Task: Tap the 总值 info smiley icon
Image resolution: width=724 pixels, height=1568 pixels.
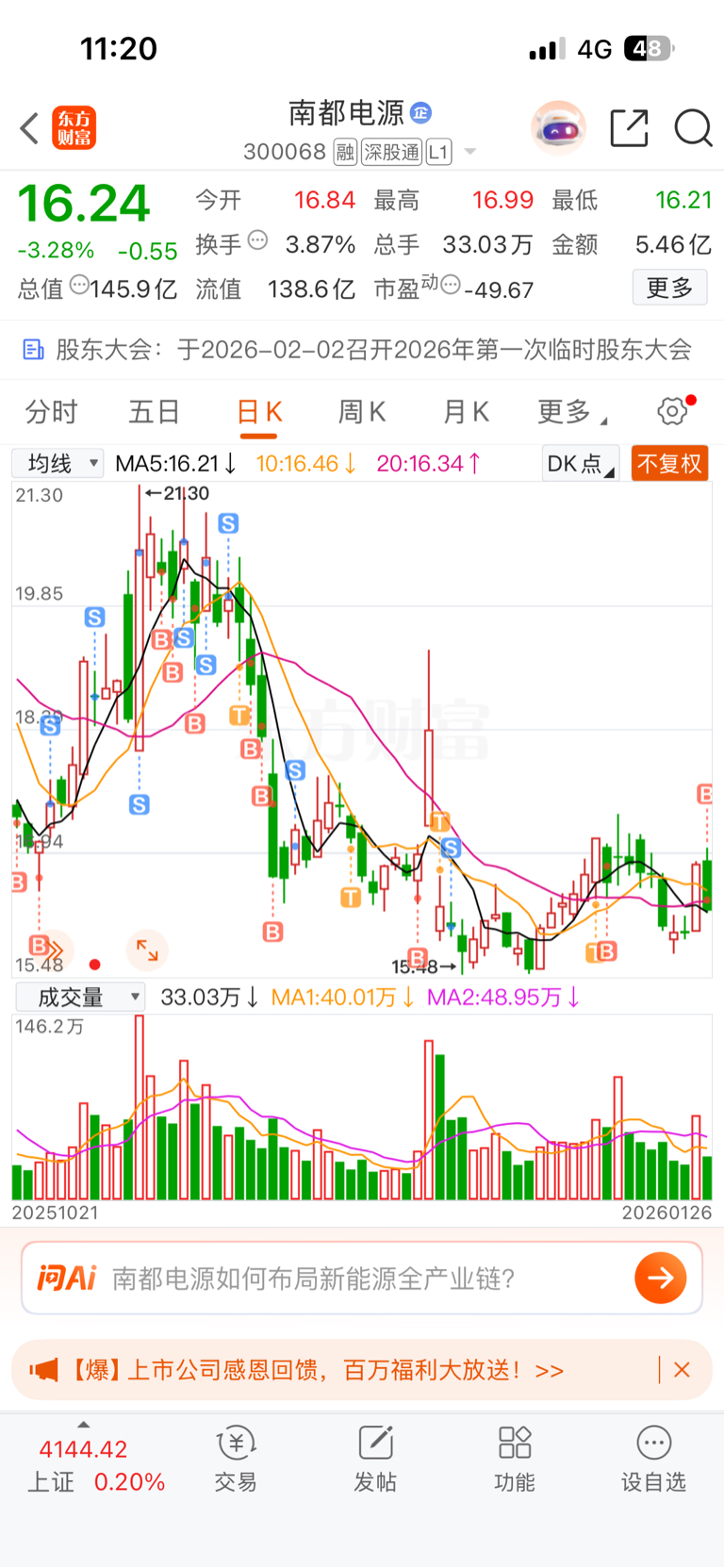Action: pos(80,284)
